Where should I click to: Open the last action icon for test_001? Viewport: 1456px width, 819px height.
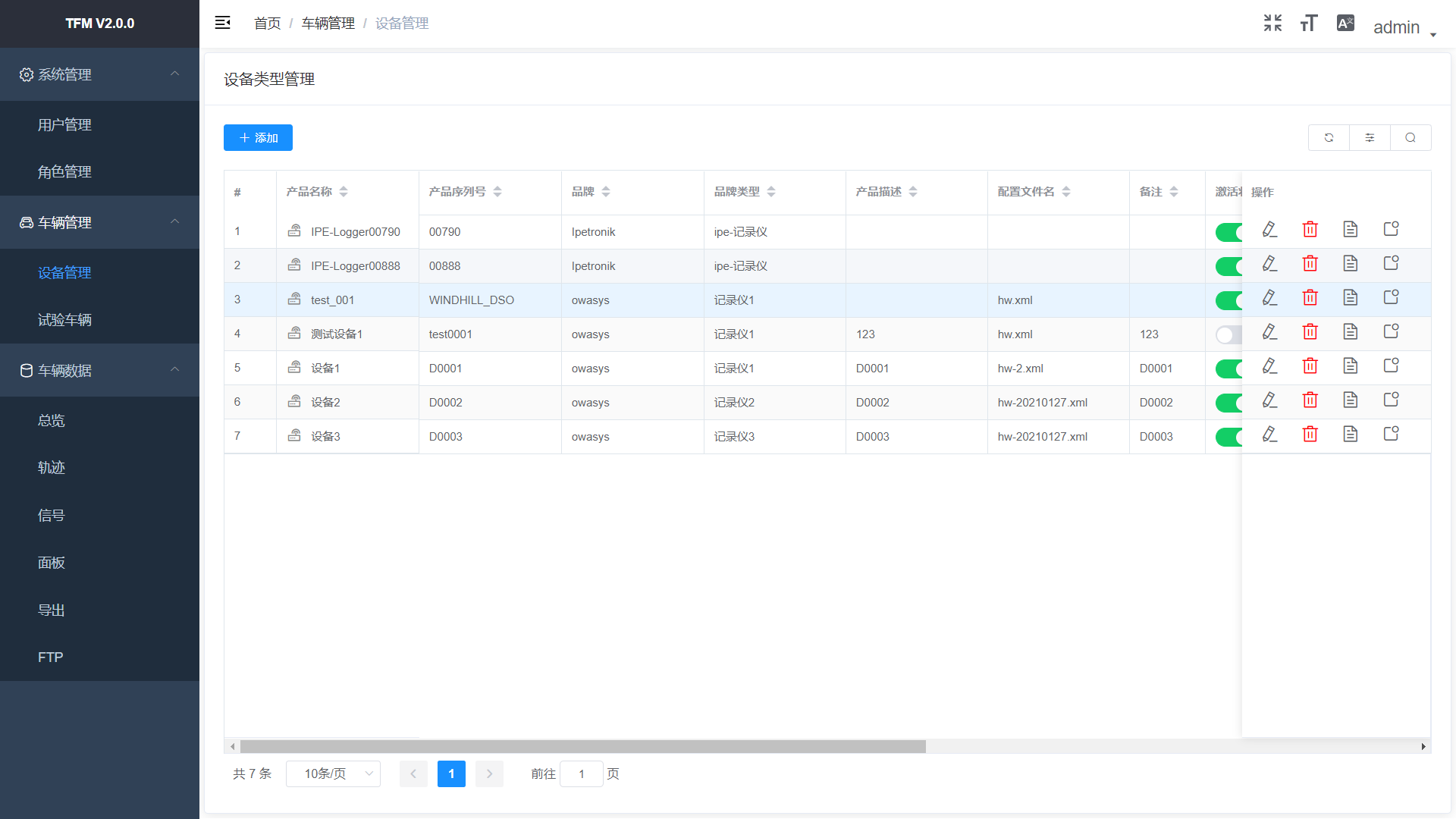point(1391,297)
